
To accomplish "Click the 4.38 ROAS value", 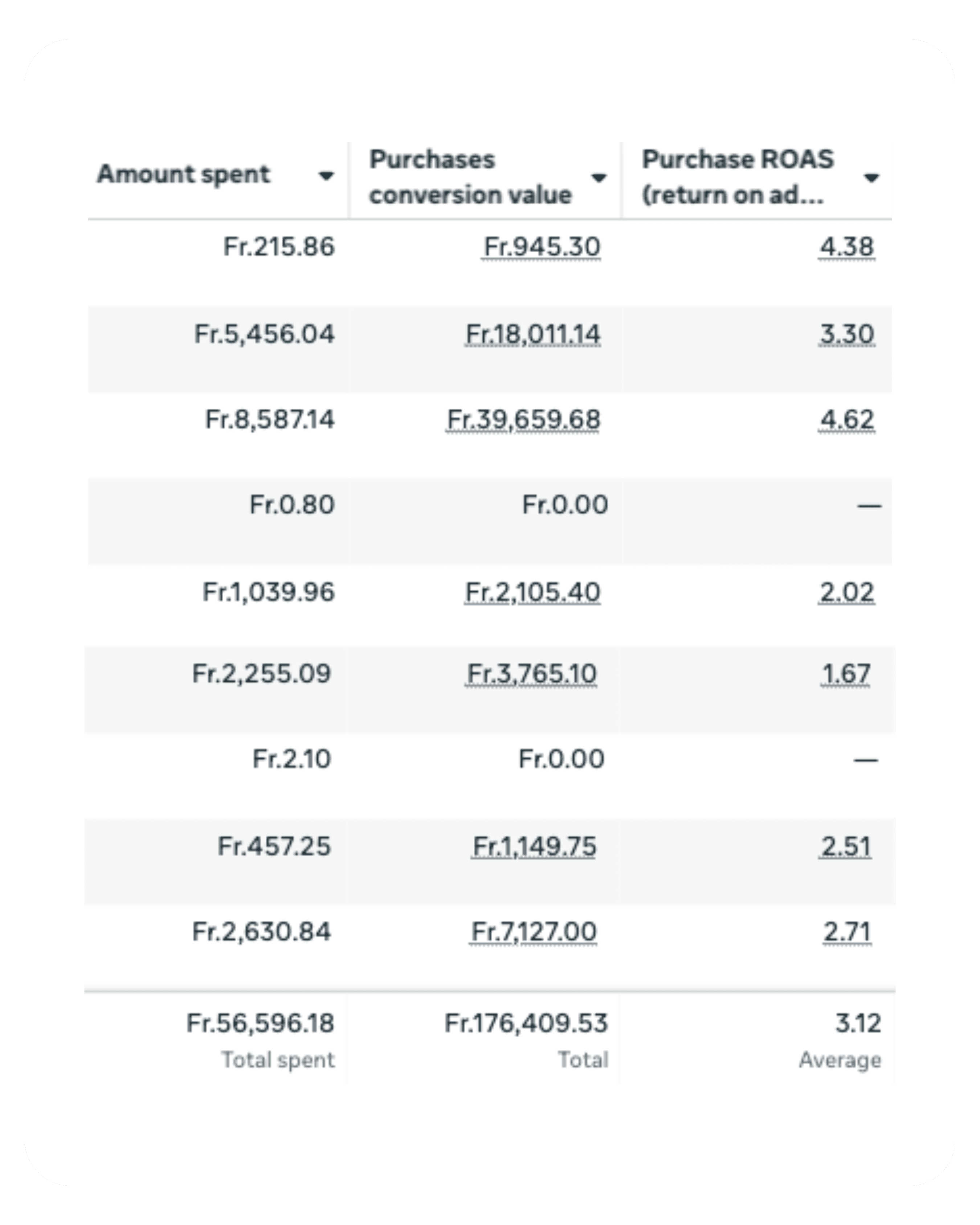I will 846,247.
